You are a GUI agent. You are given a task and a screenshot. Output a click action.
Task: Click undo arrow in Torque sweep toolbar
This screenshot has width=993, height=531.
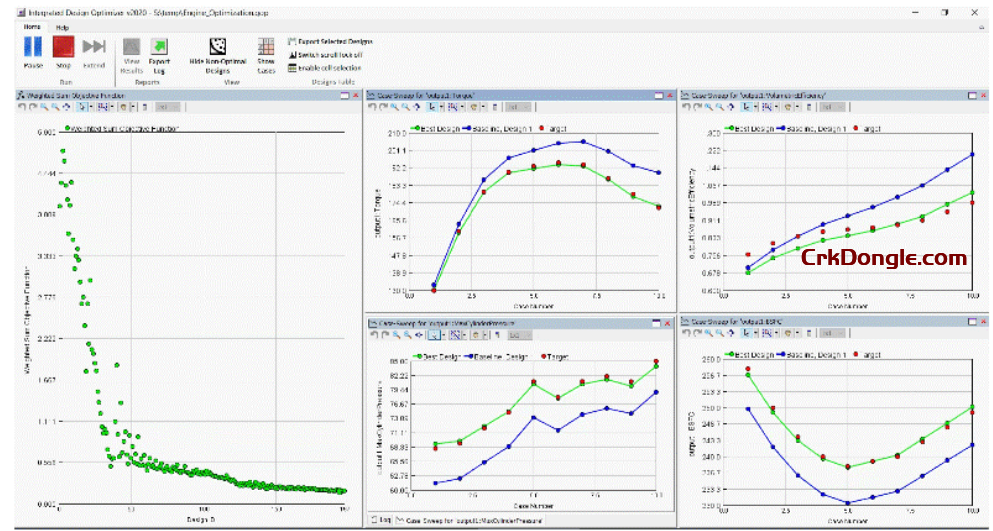373,106
